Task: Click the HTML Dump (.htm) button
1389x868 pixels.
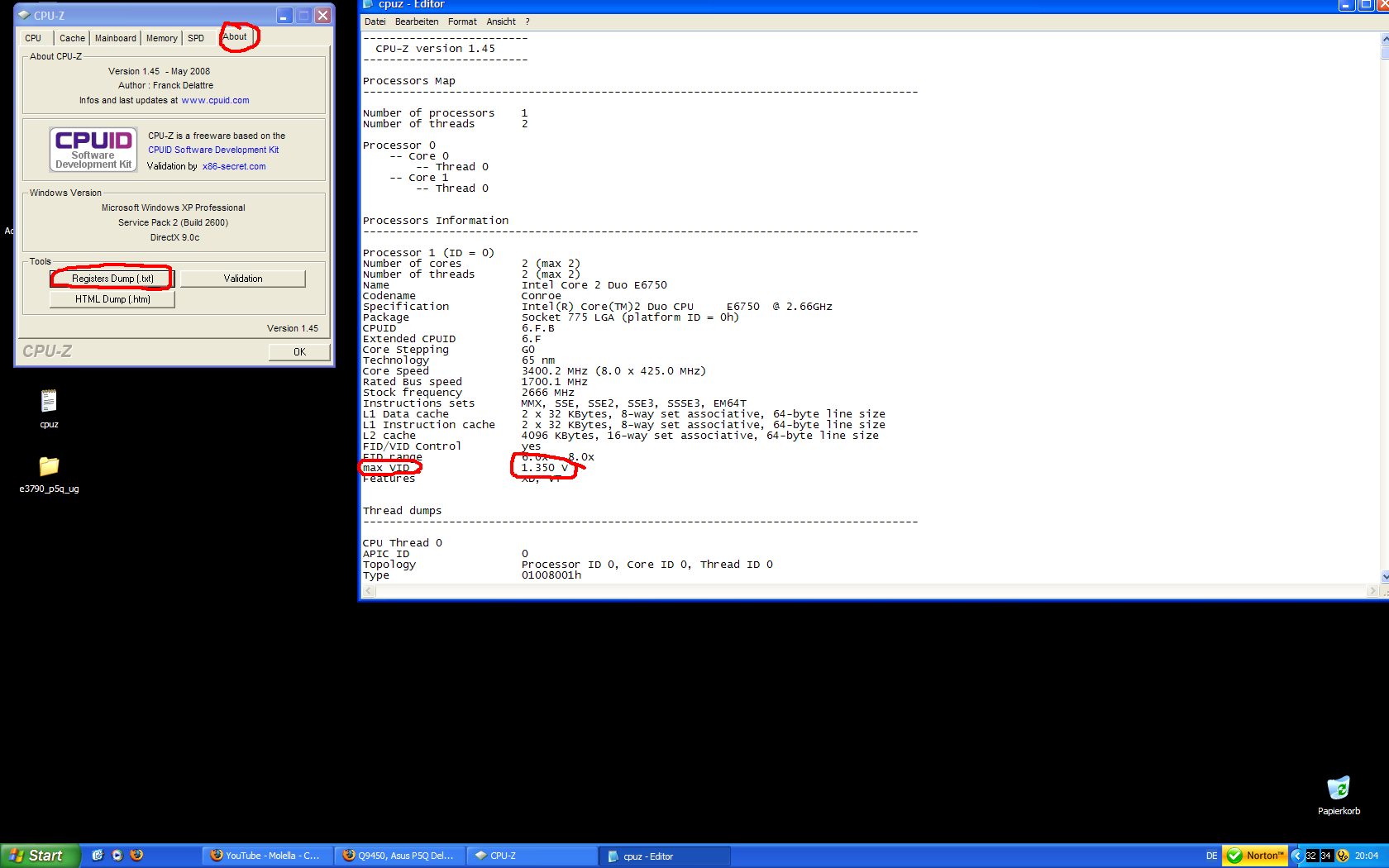Action: click(x=112, y=299)
